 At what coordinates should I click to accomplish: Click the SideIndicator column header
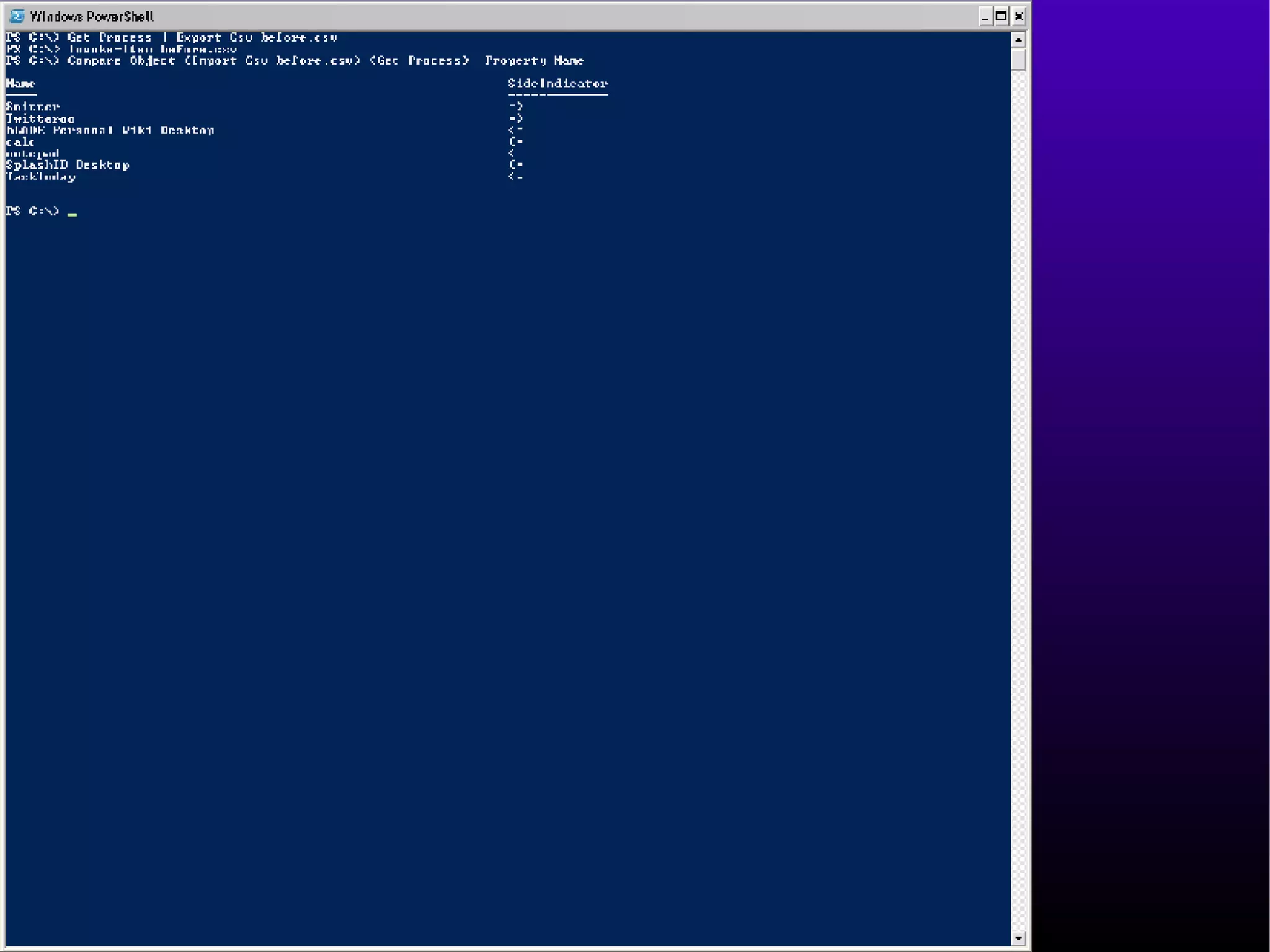click(x=557, y=84)
